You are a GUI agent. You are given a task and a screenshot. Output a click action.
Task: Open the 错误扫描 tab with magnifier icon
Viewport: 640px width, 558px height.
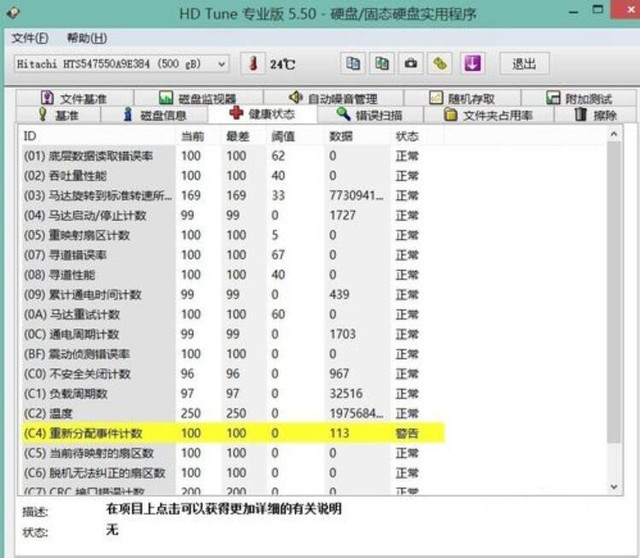pos(370,115)
